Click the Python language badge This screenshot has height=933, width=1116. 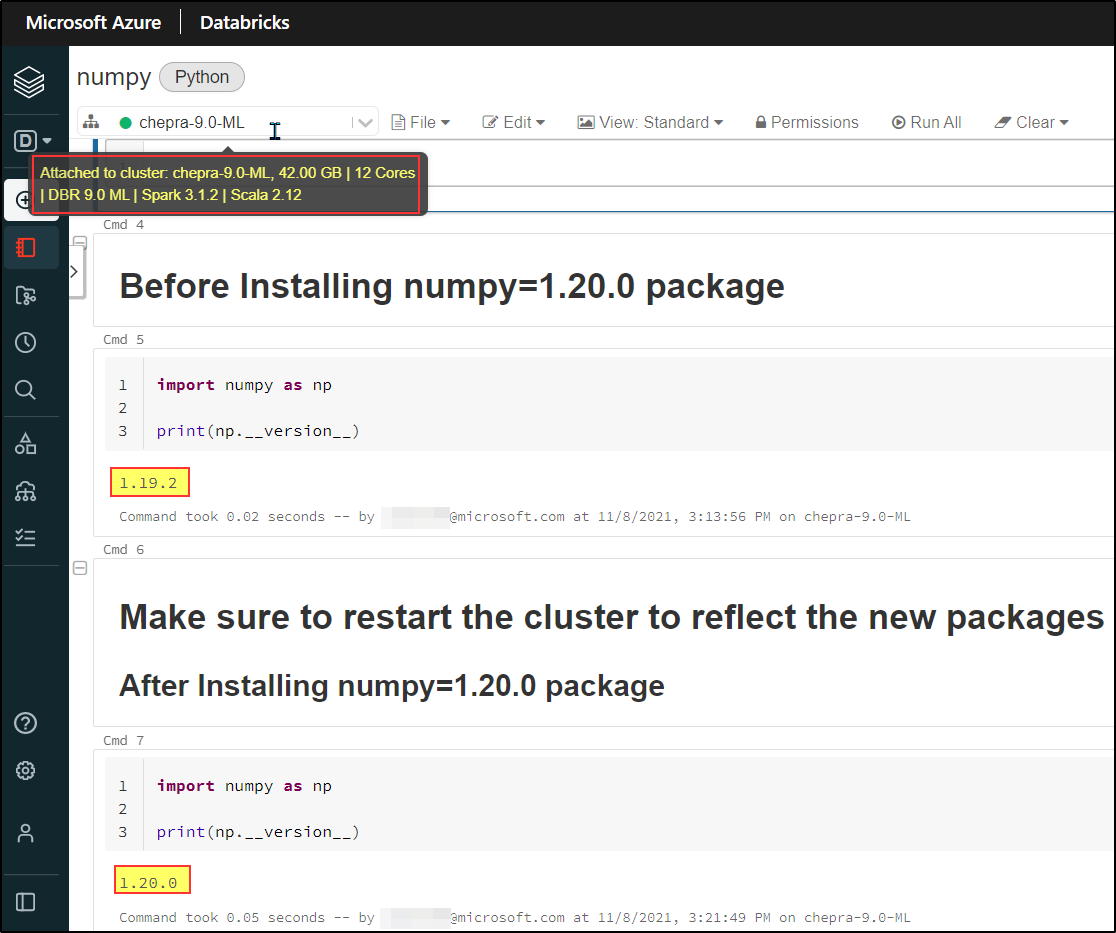pos(202,77)
